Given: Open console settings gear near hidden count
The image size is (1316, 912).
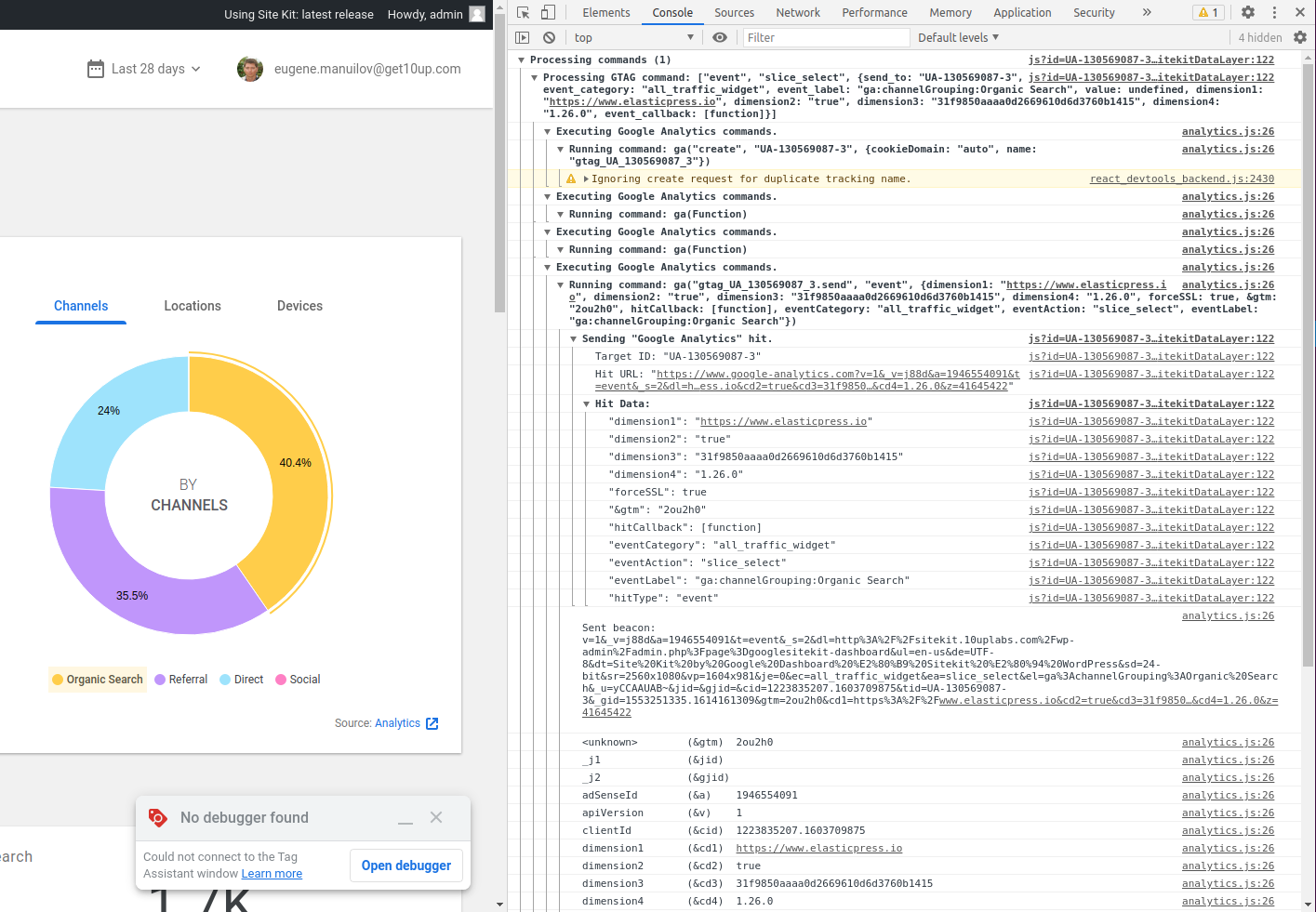Looking at the screenshot, I should coord(1300,37).
